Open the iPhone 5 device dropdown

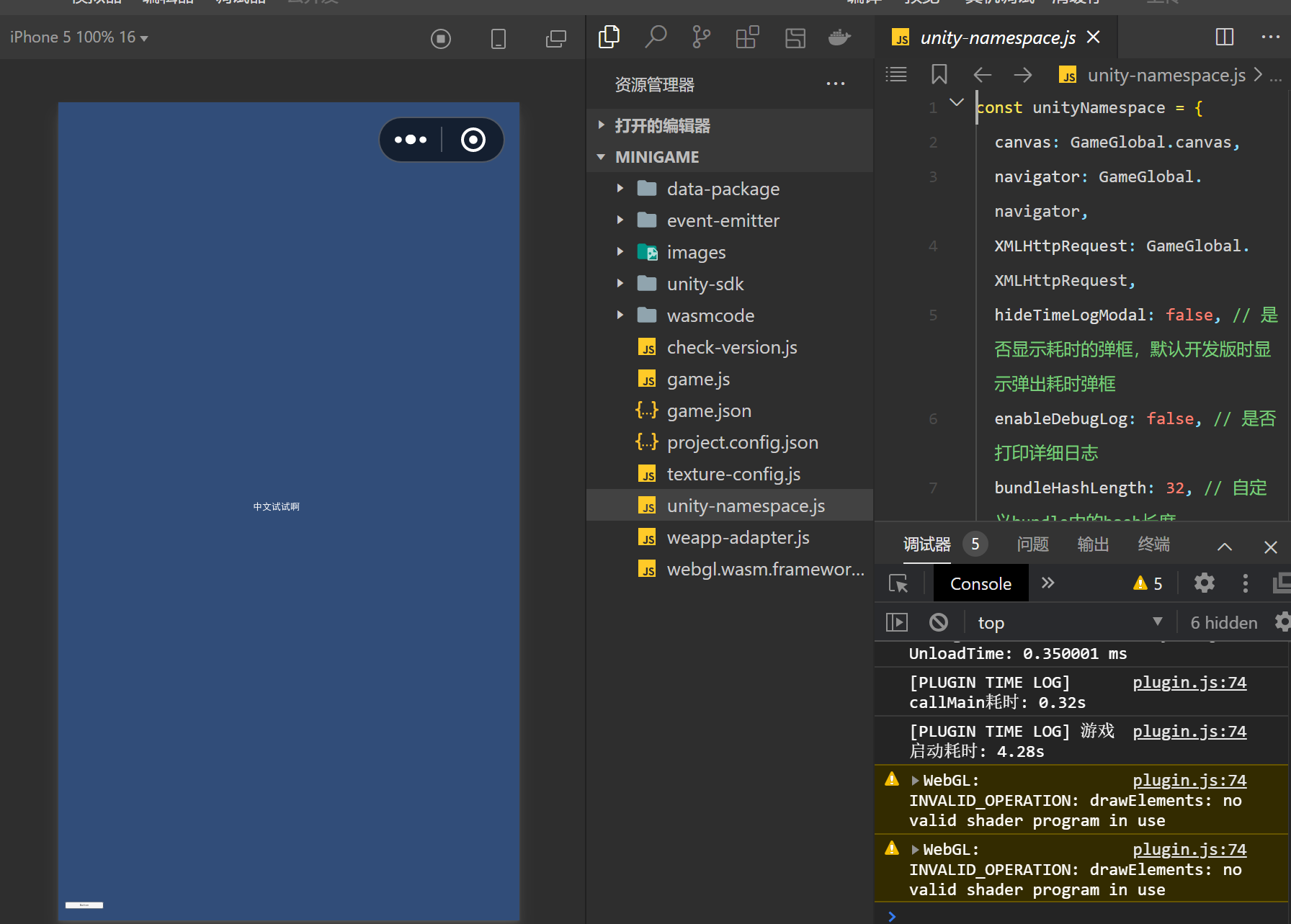pyautogui.click(x=79, y=37)
